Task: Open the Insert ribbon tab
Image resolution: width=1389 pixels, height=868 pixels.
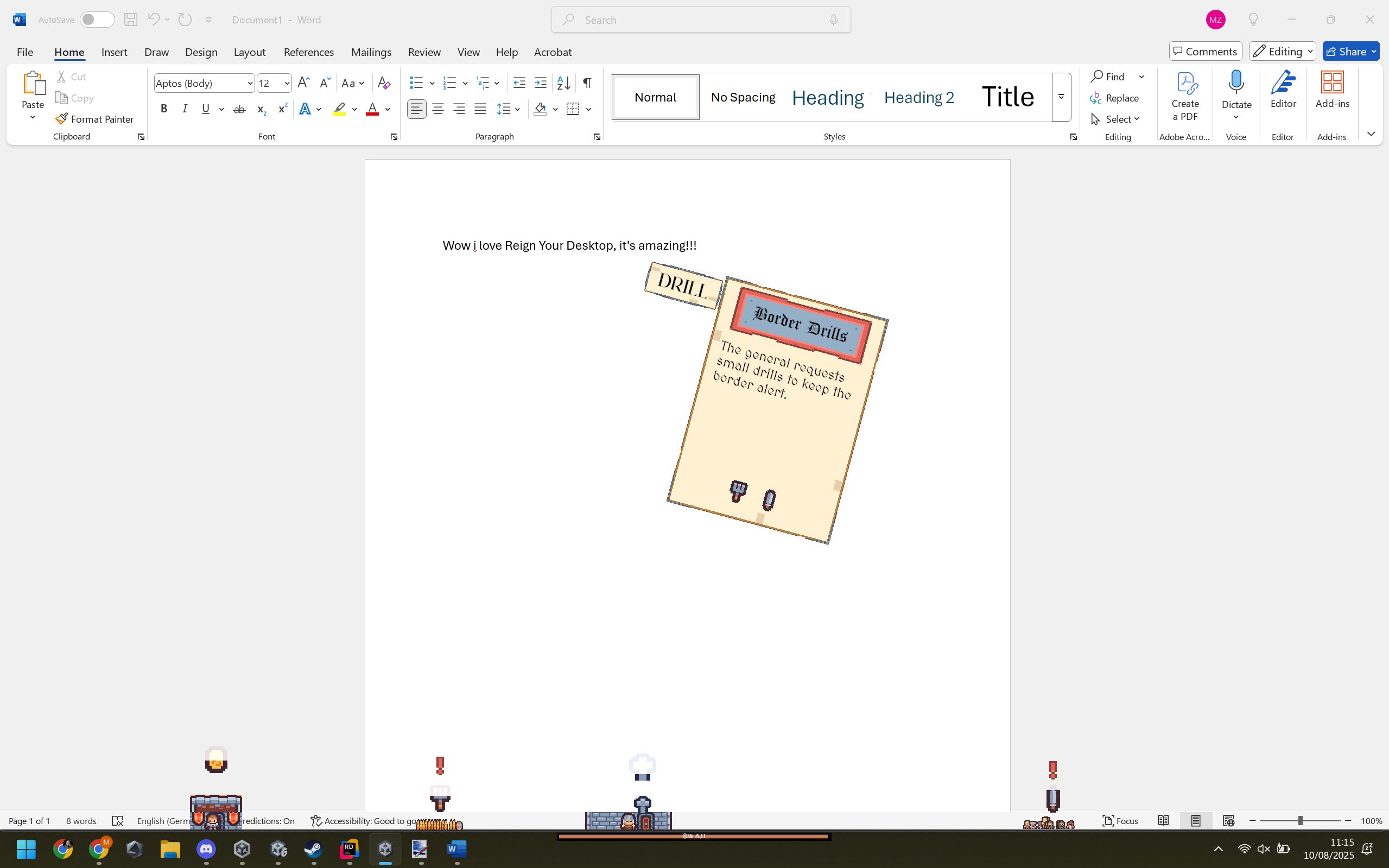Action: (114, 52)
